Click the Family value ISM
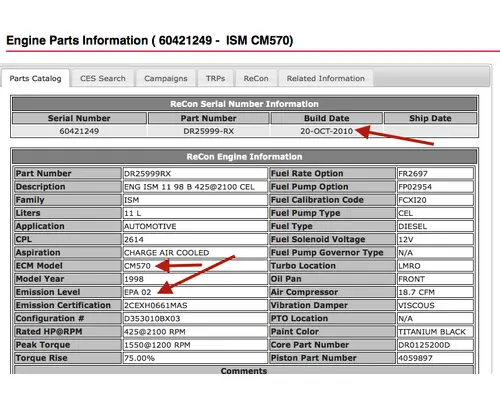The height and width of the screenshot is (400, 500). [195, 200]
